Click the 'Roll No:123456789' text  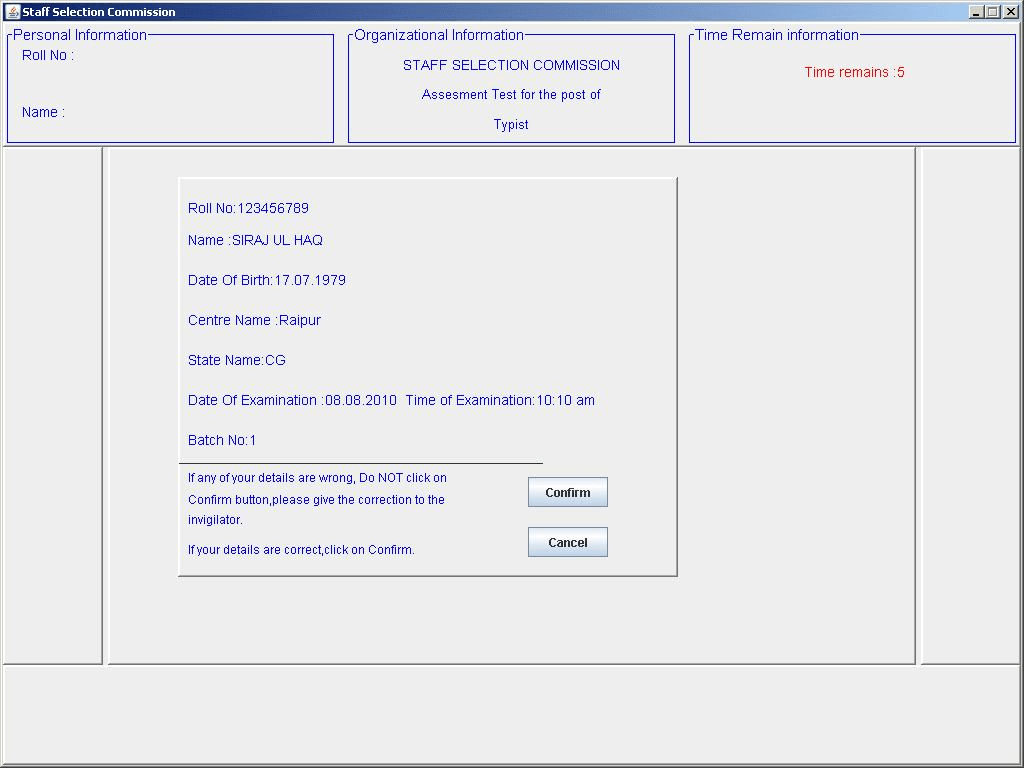[248, 208]
